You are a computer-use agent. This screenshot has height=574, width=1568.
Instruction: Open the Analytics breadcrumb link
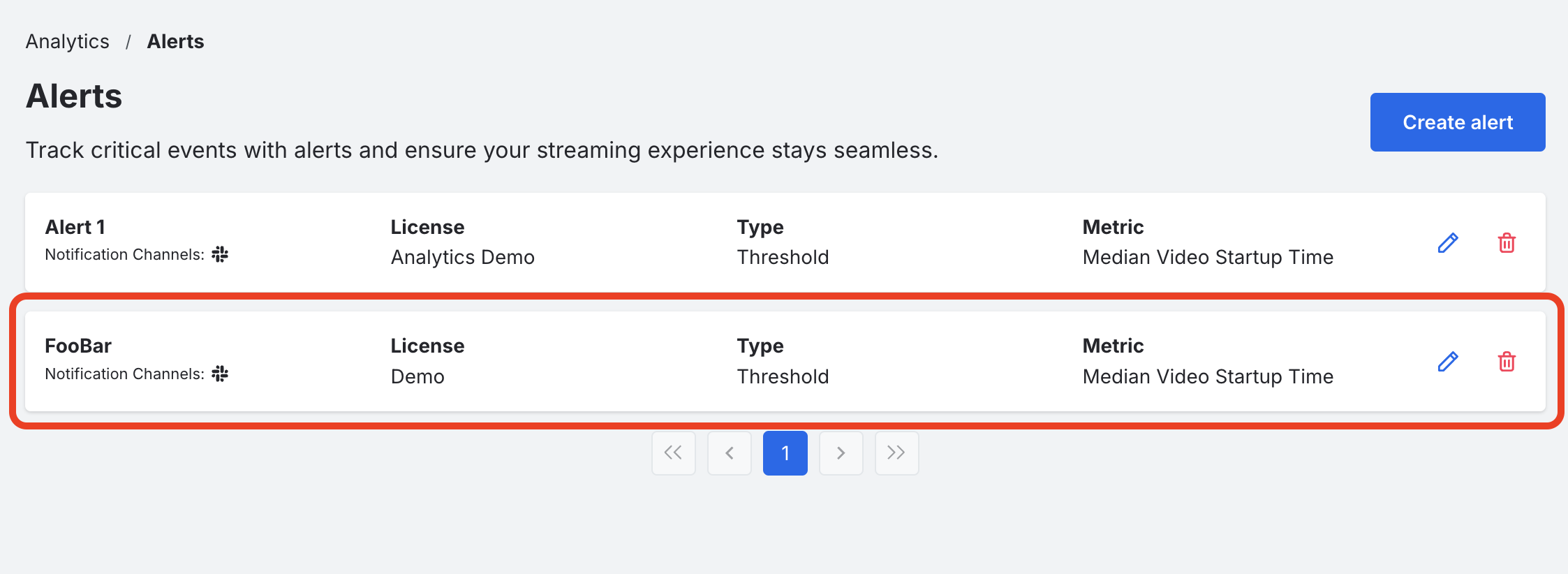click(68, 42)
